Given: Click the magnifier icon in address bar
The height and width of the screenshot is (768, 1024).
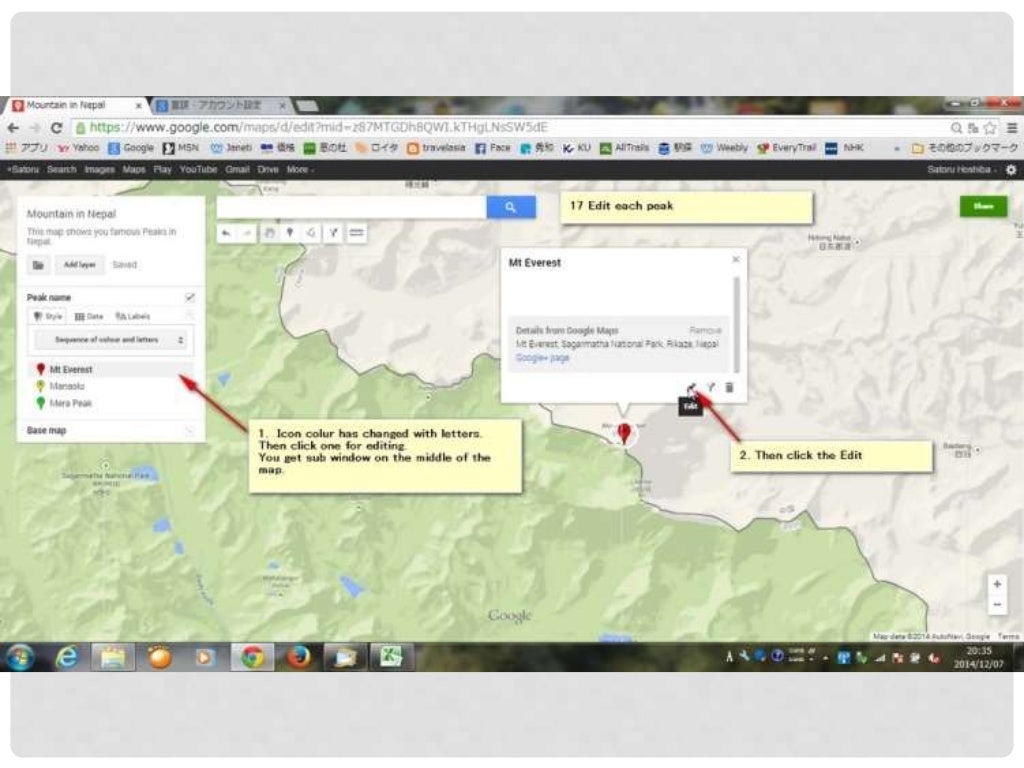Looking at the screenshot, I should pos(956,128).
